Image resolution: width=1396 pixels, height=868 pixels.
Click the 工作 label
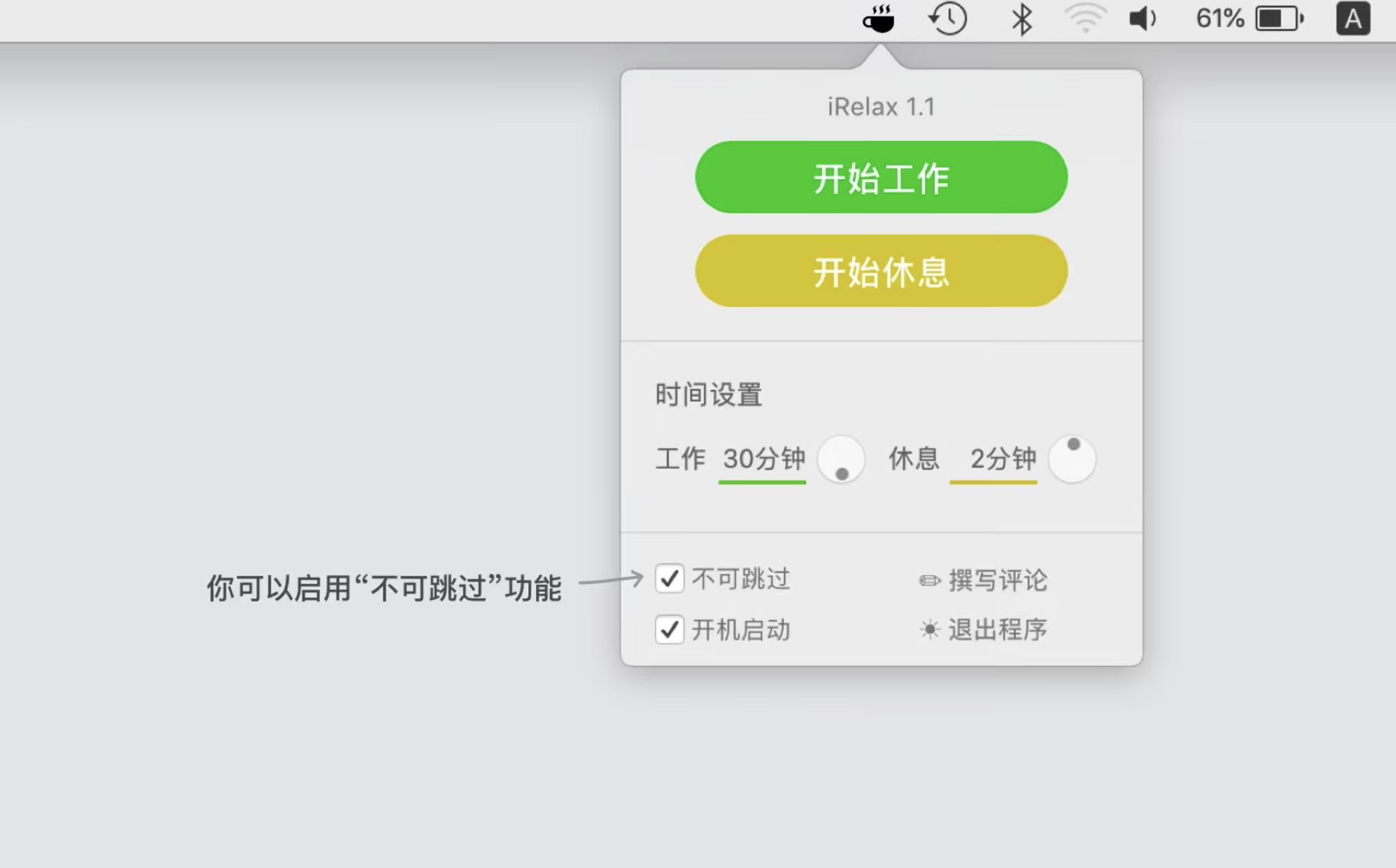coord(680,459)
